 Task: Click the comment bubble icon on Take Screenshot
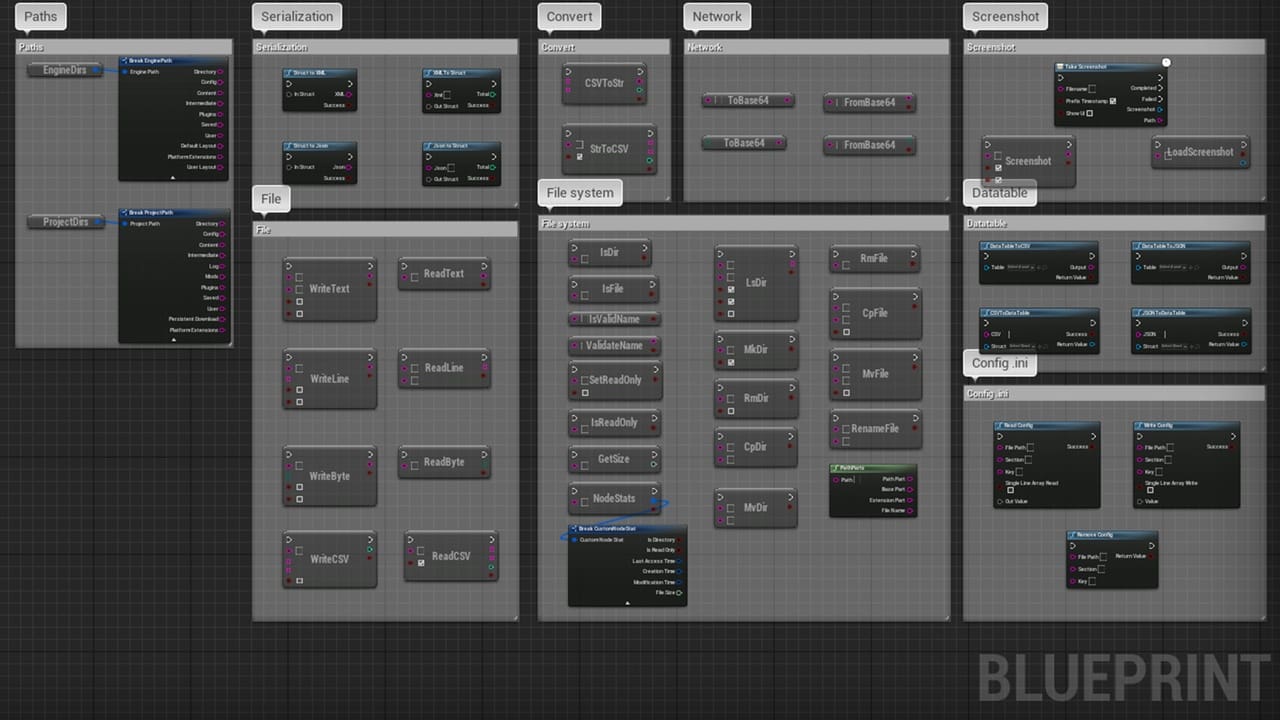click(x=1166, y=62)
